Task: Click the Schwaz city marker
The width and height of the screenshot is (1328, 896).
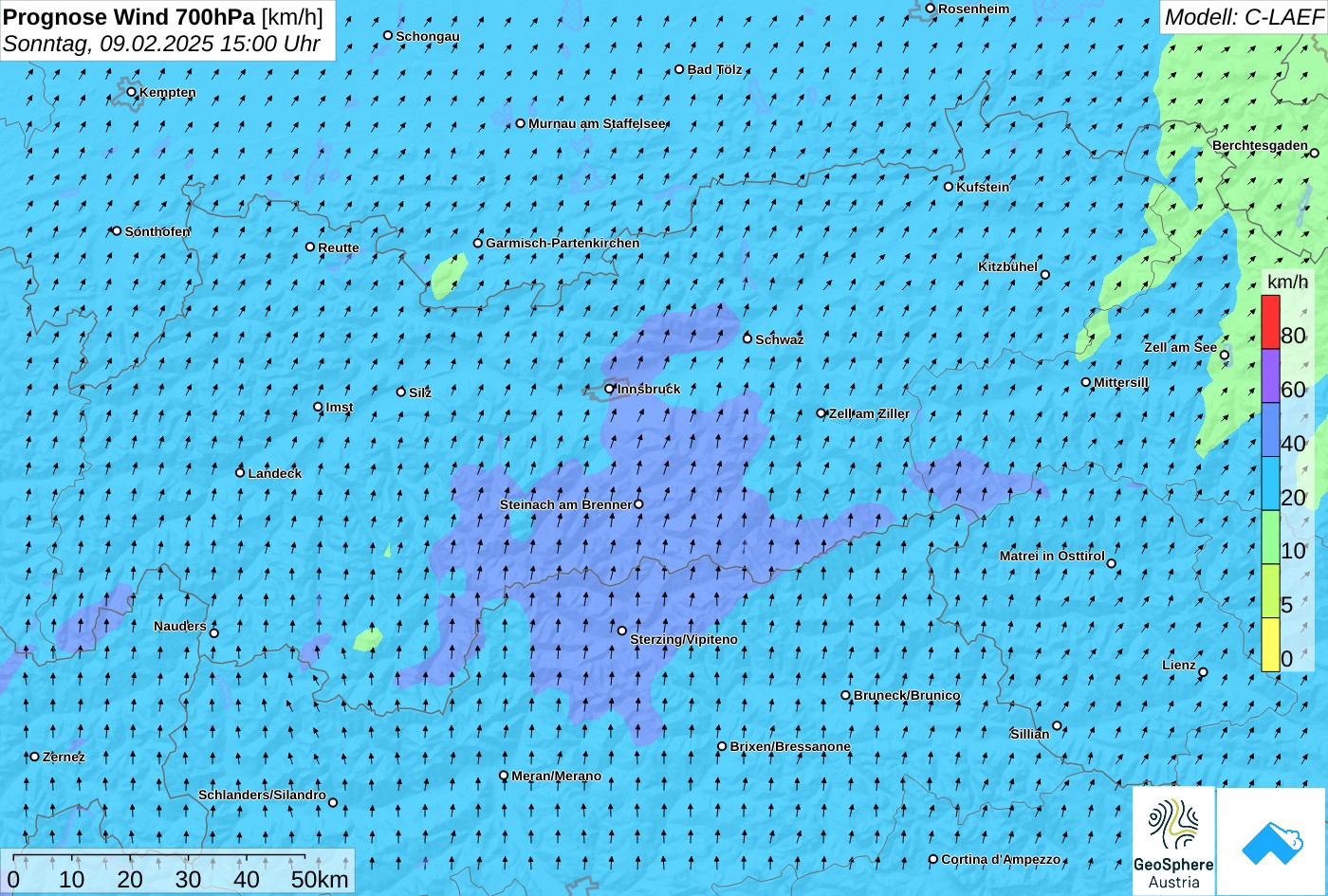Action: 747,338
